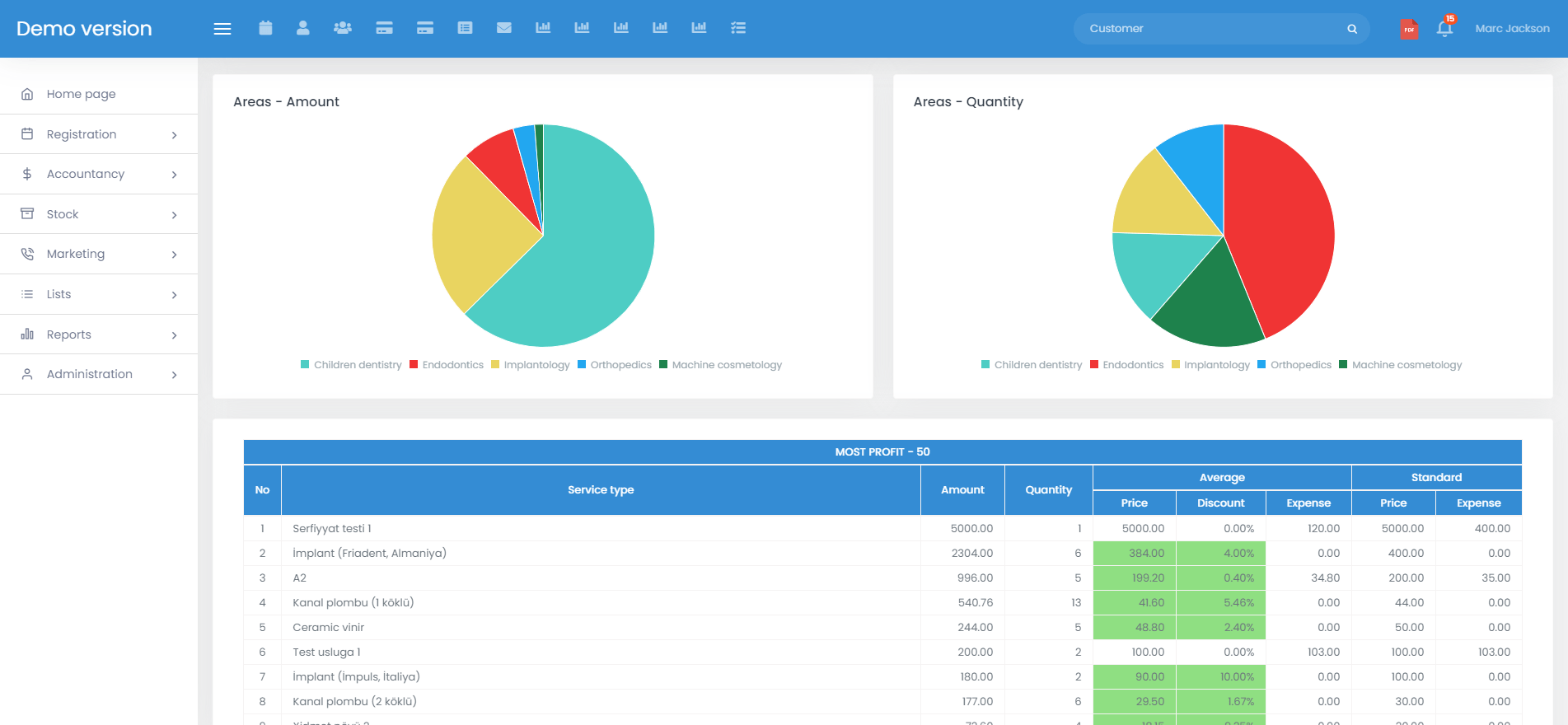Screen dimensions: 1568x725
Task: Open the checklist tasks icon in toolbar
Action: pos(738,28)
